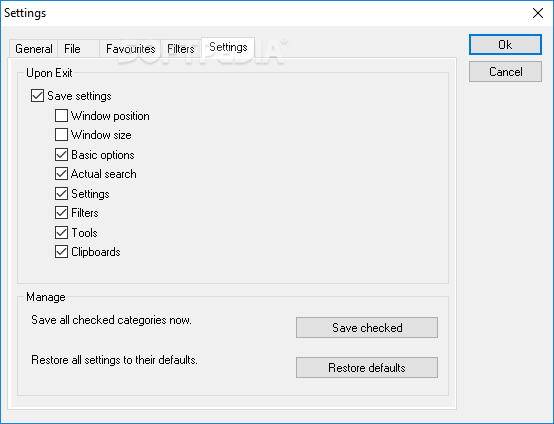Viewport: 554px width, 424px height.
Task: Enable the Window size checkbox
Action: point(61,135)
